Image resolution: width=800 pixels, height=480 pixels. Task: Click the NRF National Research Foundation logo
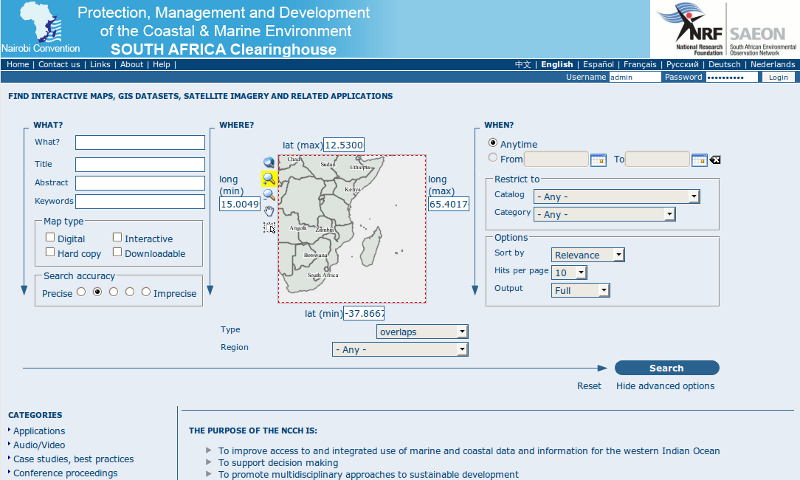click(x=691, y=29)
